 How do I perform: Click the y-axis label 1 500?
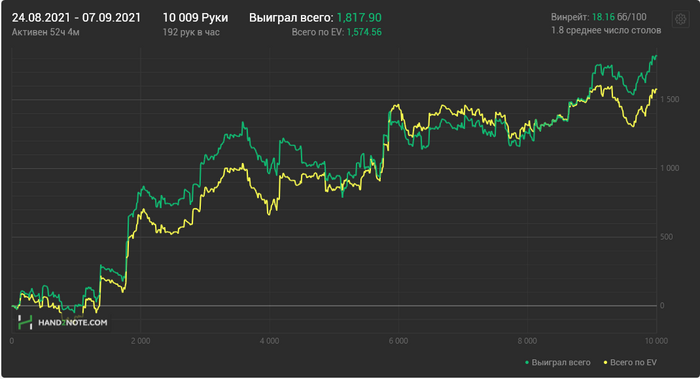click(x=669, y=100)
